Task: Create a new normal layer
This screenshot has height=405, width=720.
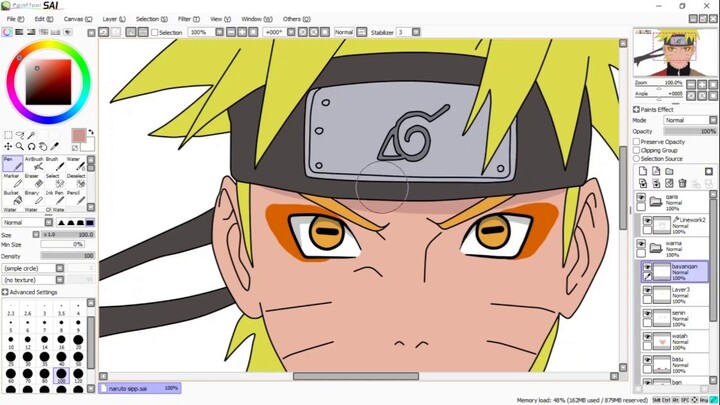Action: [x=643, y=171]
